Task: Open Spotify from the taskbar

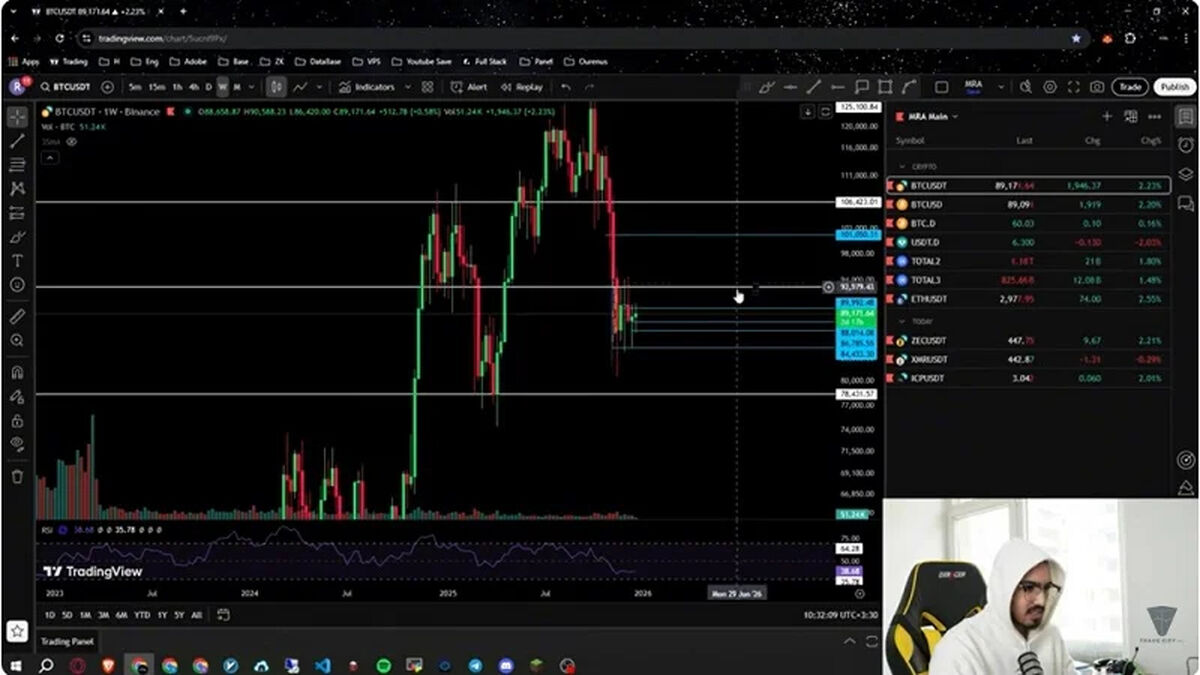Action: [384, 665]
